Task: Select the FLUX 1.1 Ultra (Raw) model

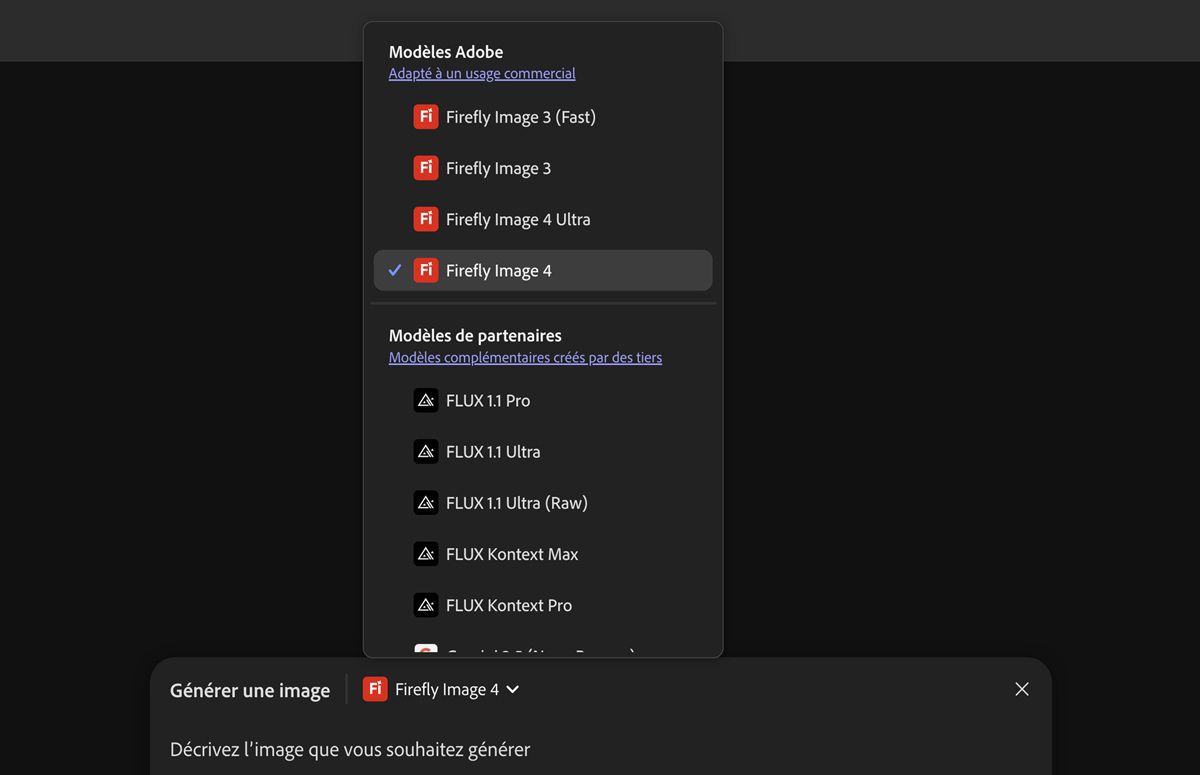Action: point(516,503)
